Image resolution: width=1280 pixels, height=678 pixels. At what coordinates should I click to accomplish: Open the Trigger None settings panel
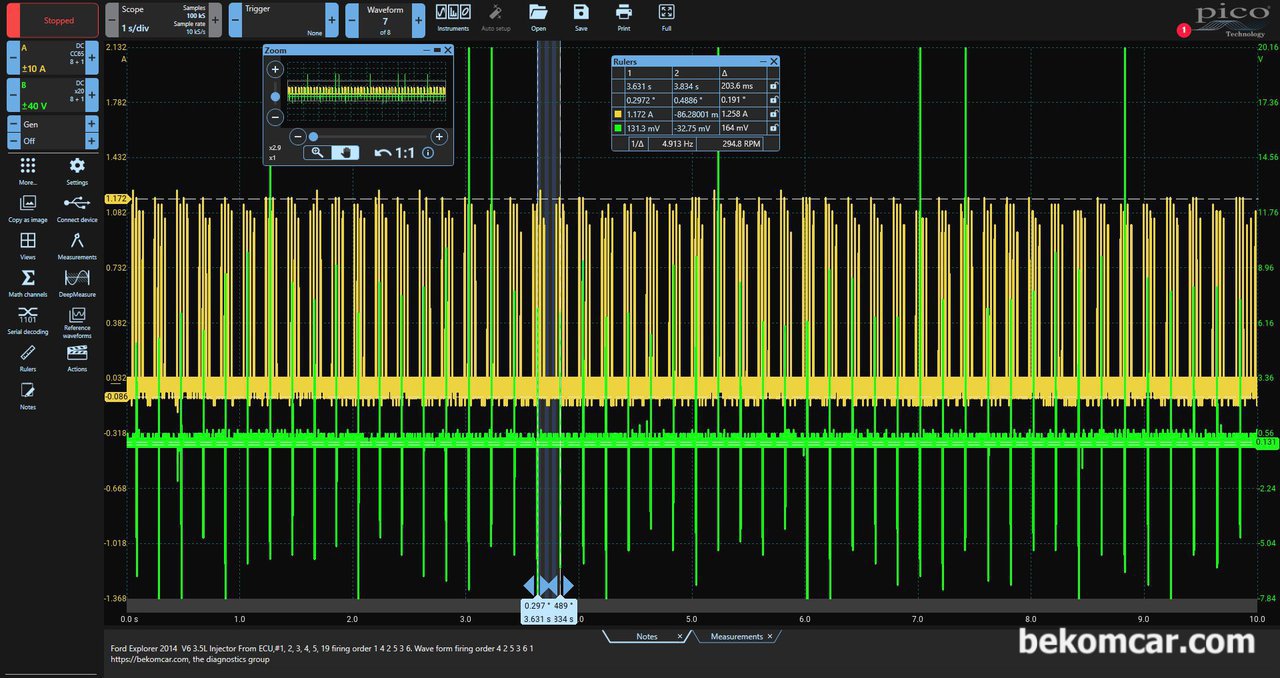[283, 20]
